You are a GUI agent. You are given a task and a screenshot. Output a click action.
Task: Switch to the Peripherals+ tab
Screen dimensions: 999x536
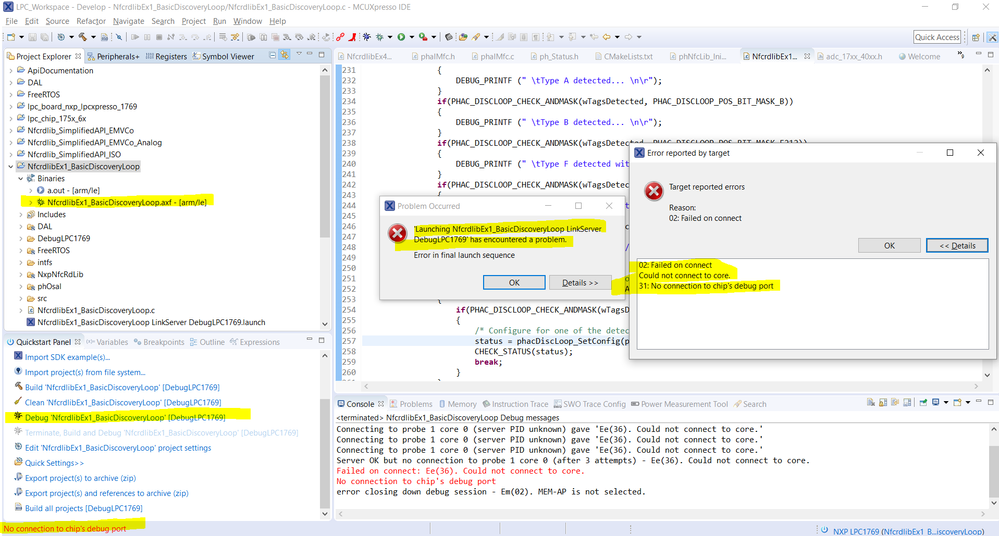coord(113,56)
